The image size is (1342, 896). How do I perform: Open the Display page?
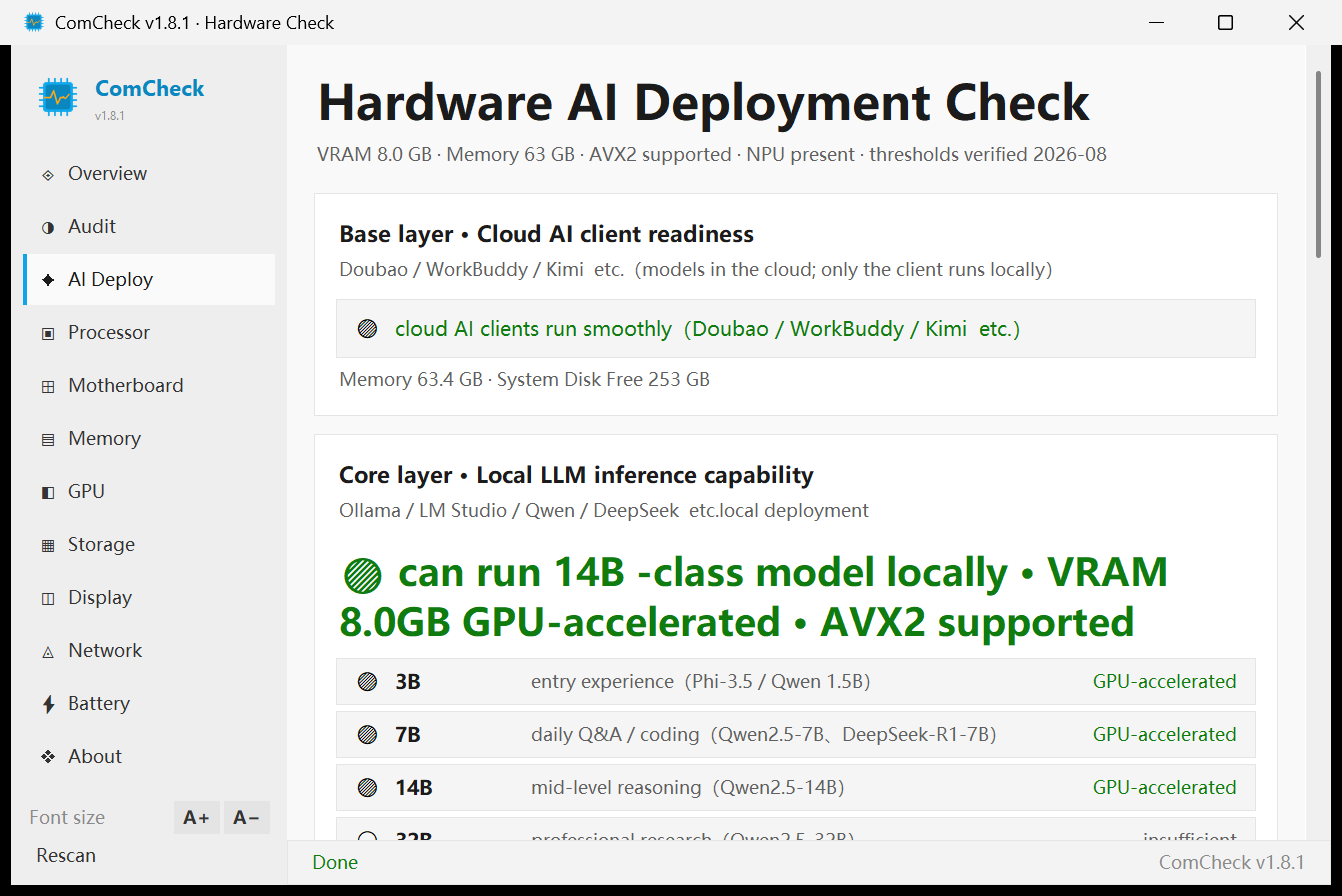click(149, 598)
